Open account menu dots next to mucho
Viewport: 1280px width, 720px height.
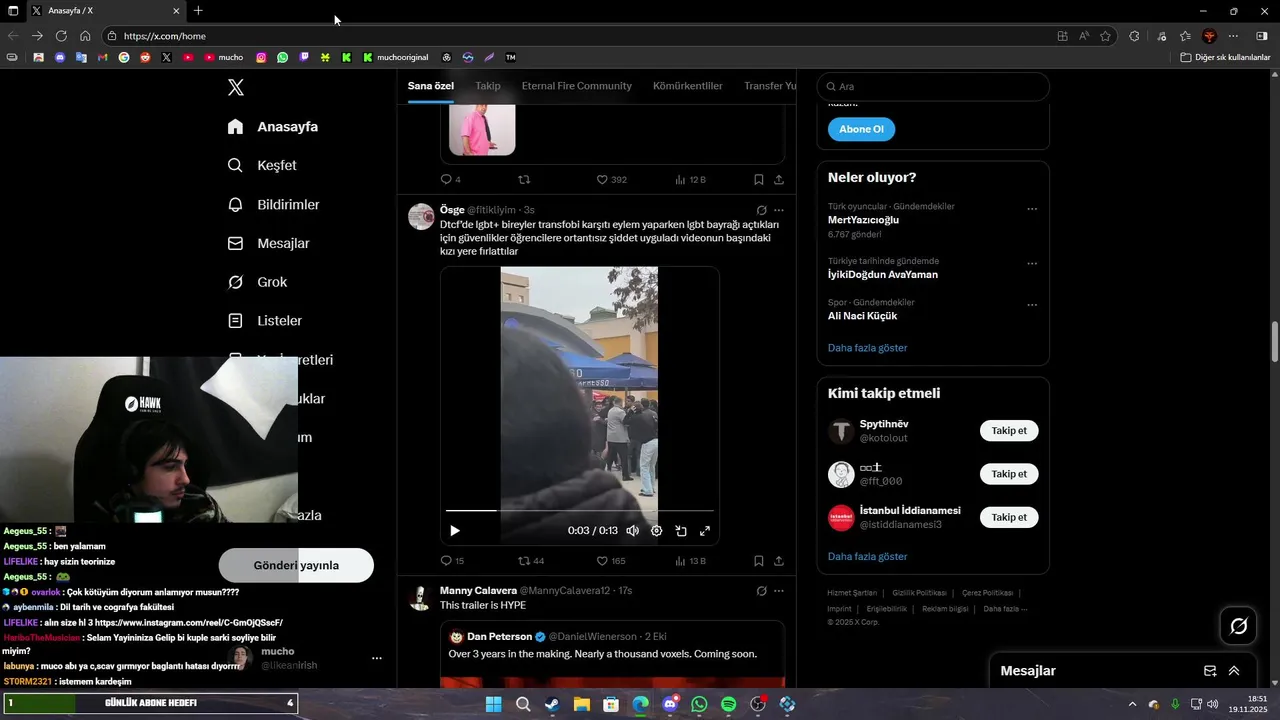377,658
